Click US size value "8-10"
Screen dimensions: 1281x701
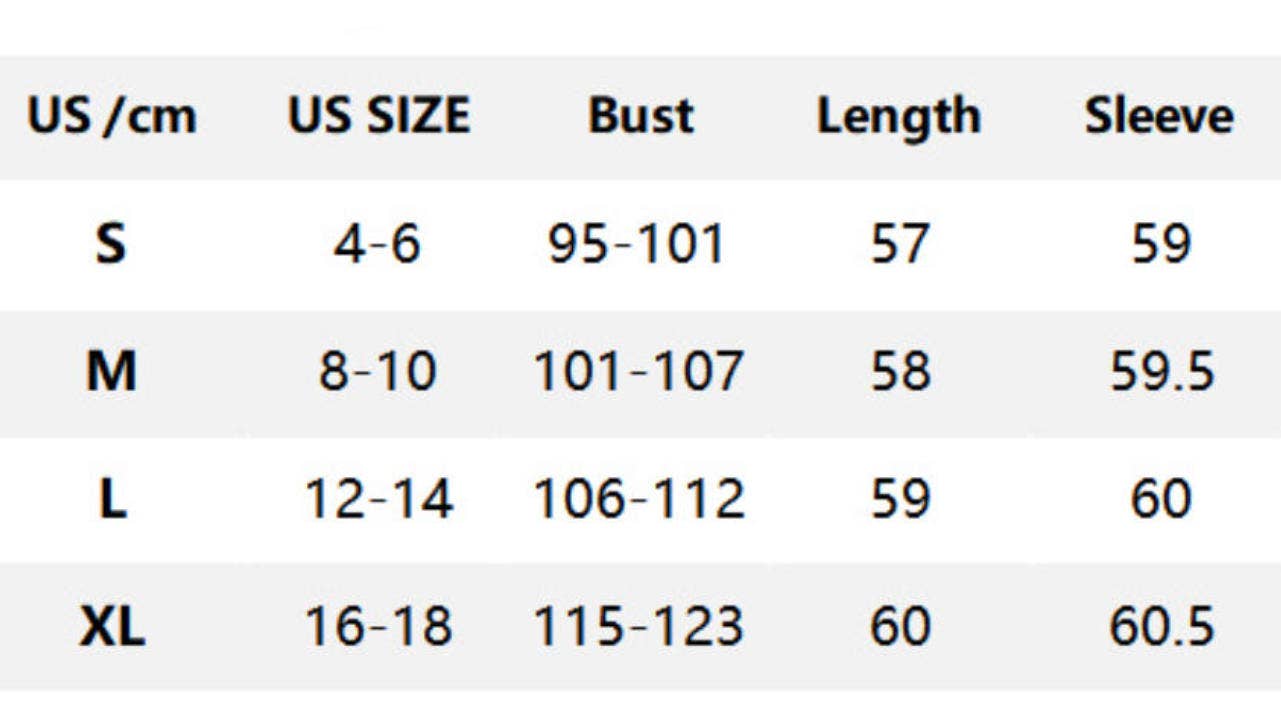pyautogui.click(x=377, y=372)
